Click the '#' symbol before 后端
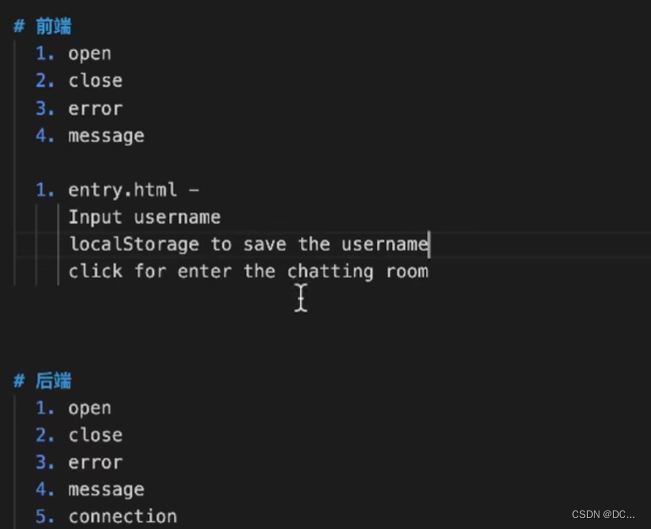This screenshot has width=651, height=529. point(19,381)
